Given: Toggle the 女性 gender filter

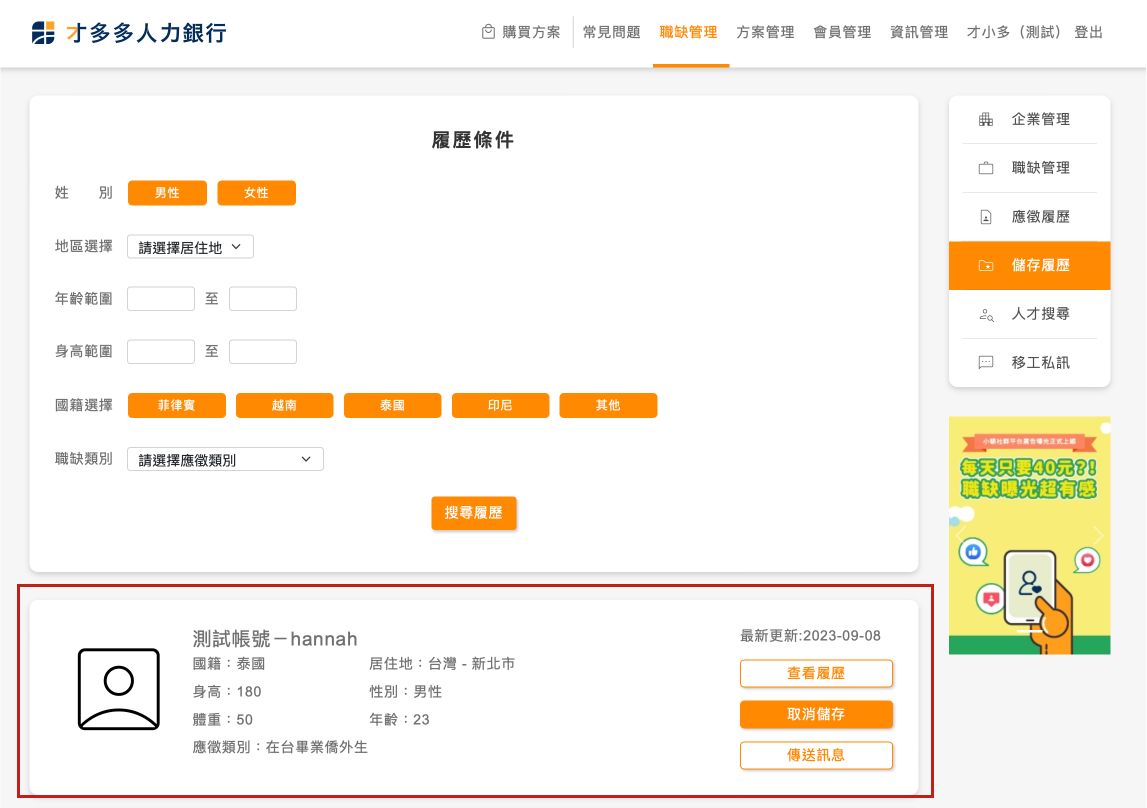Looking at the screenshot, I should [256, 193].
